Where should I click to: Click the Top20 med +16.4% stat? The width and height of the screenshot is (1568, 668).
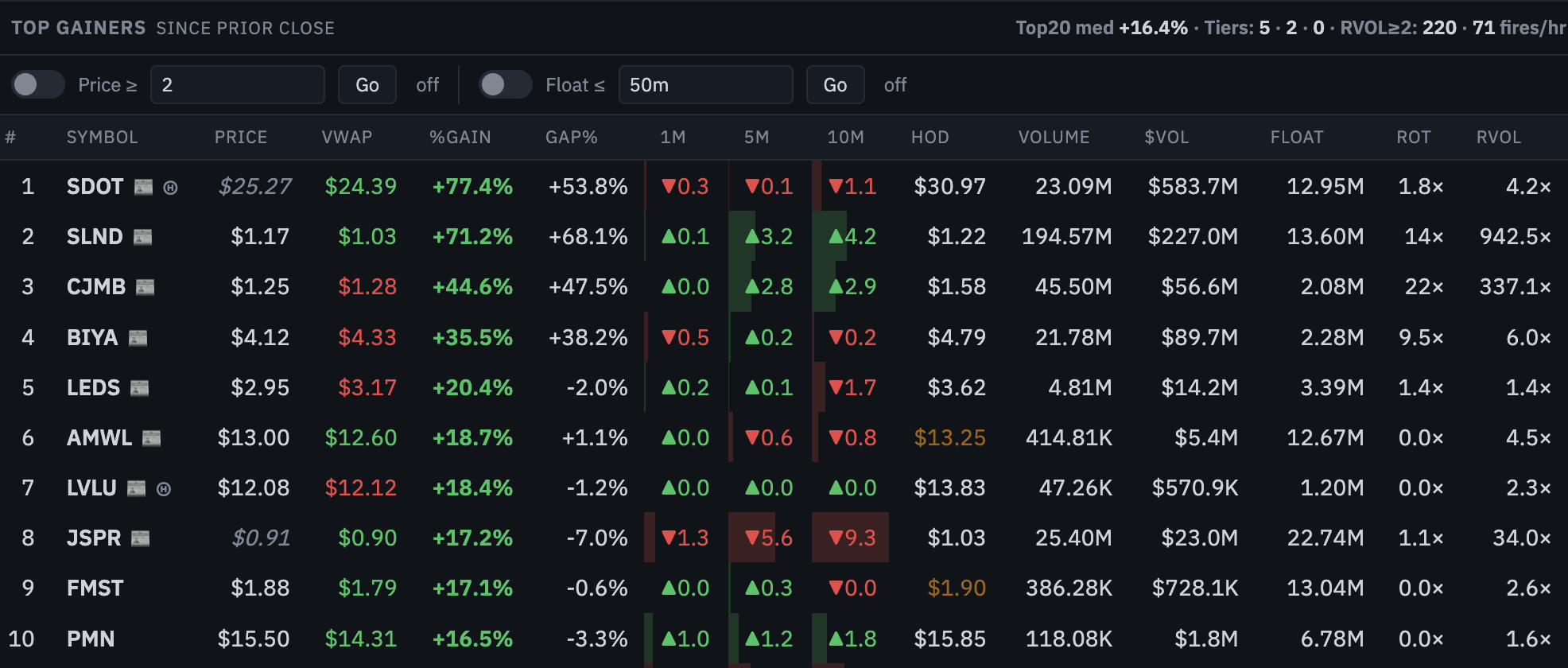[x=1101, y=28]
